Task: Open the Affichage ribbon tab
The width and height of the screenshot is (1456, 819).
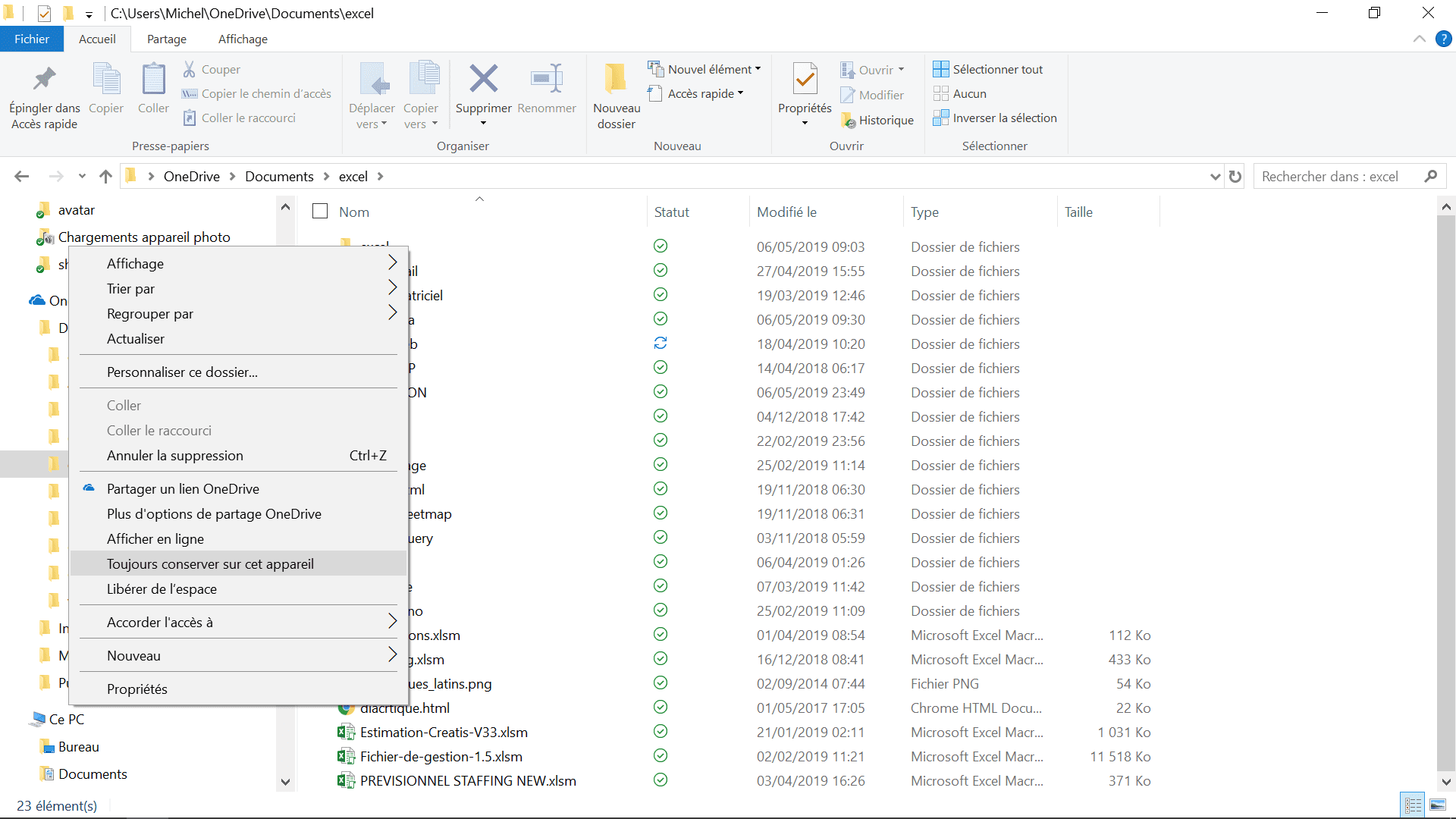Action: click(243, 39)
